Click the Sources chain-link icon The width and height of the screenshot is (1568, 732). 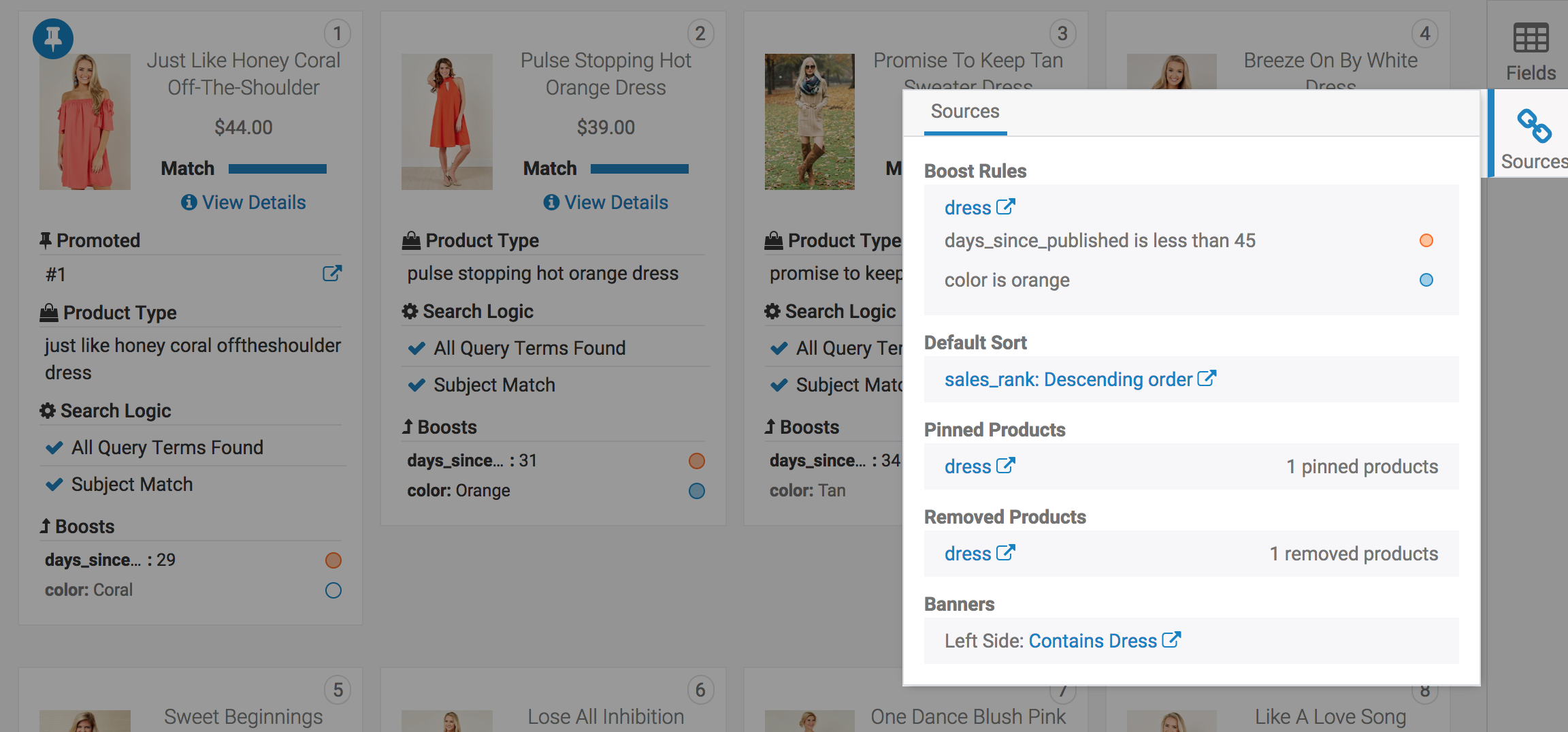tap(1534, 126)
